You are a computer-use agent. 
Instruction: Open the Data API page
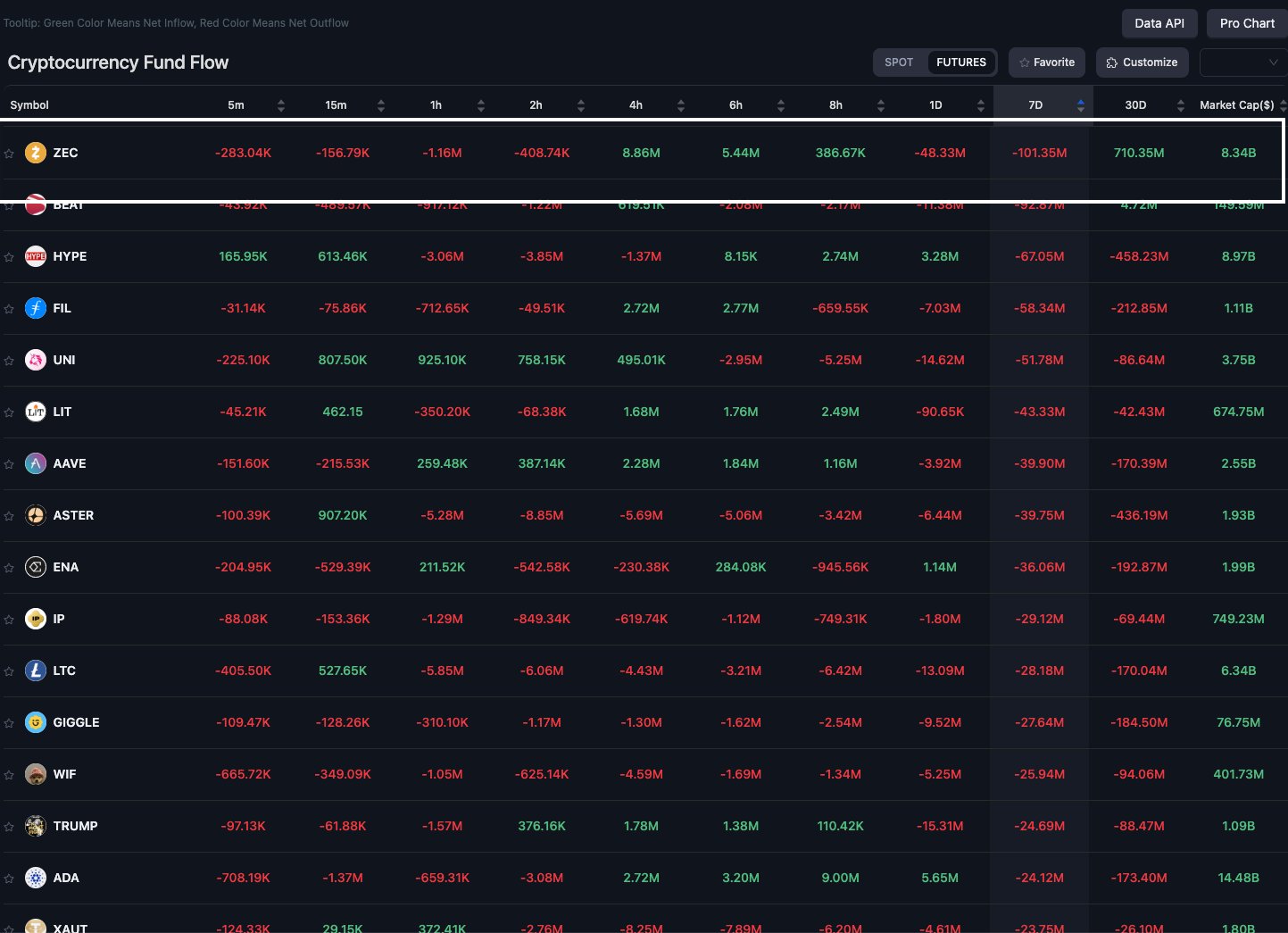click(x=1159, y=23)
